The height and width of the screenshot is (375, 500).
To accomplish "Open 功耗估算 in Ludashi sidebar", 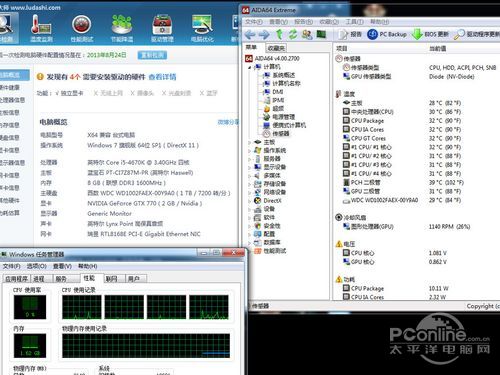I will click(x=10, y=213).
